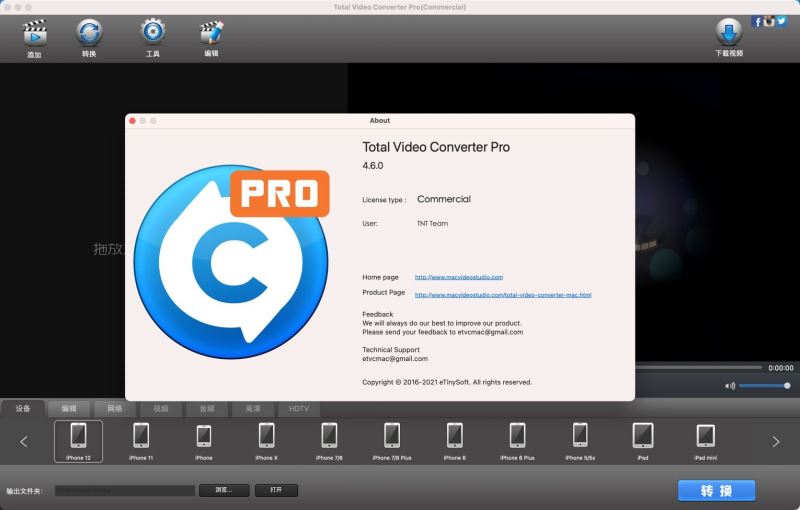
Task: Close the About dialog with red button
Action: point(132,121)
